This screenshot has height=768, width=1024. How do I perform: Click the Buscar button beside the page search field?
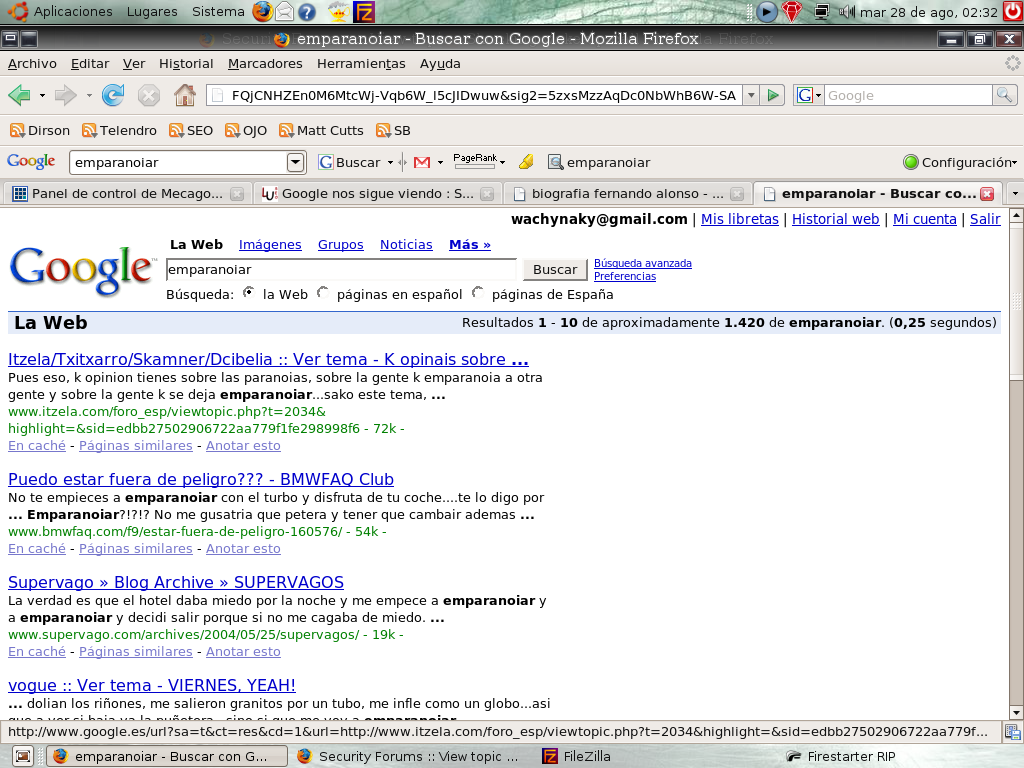[x=555, y=270]
